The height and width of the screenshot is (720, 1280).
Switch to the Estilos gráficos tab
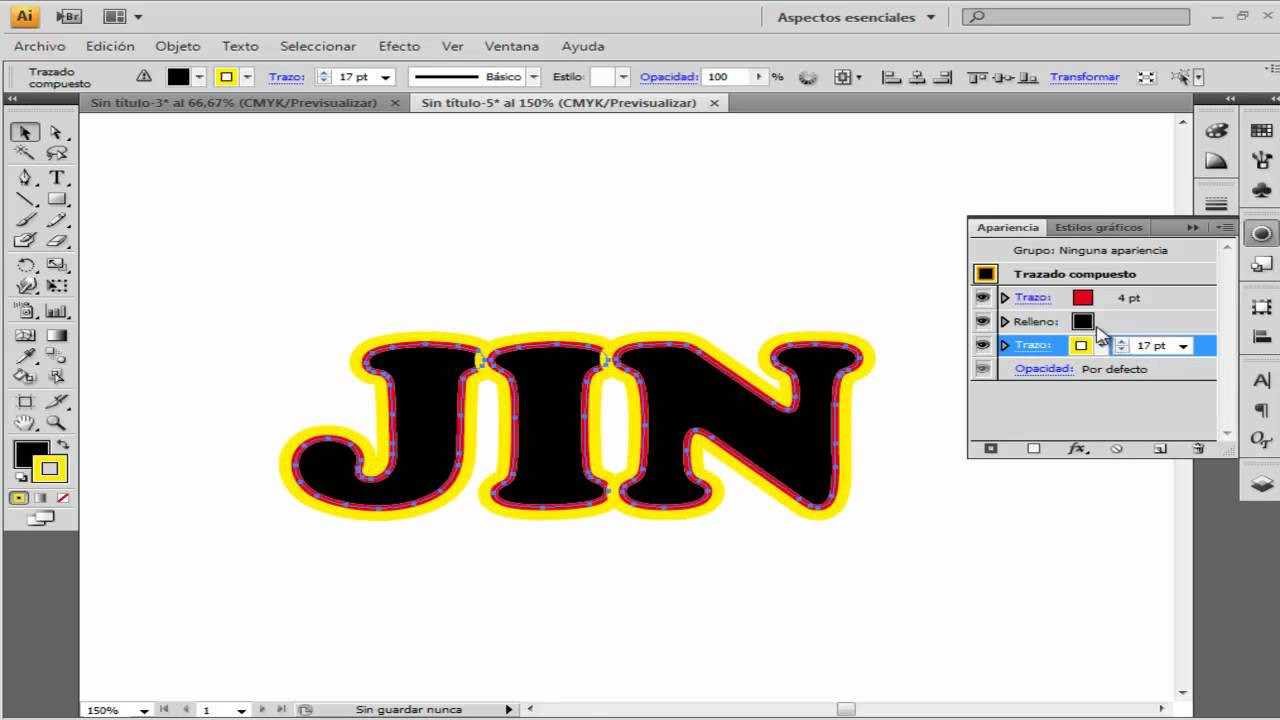point(1098,227)
